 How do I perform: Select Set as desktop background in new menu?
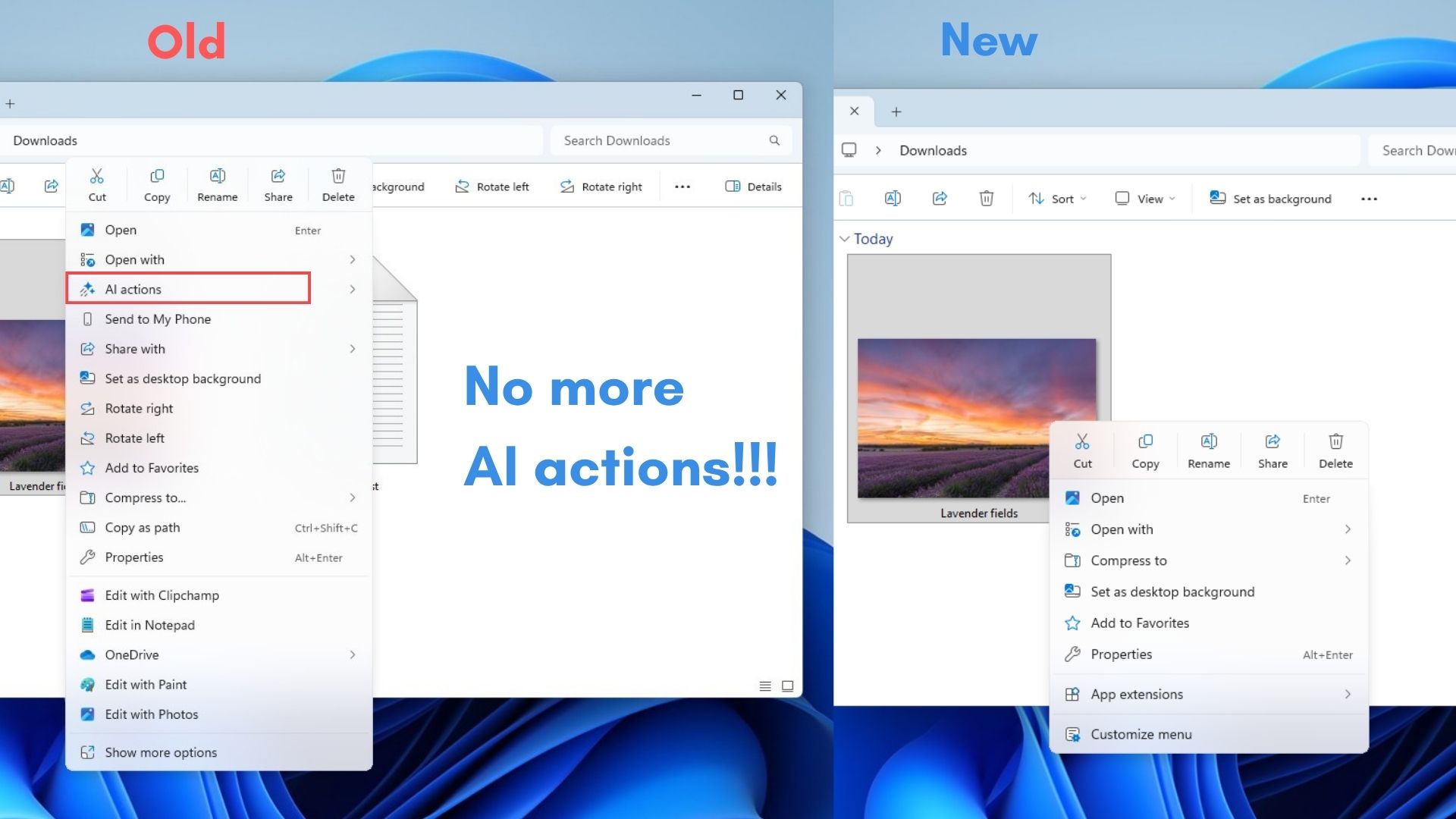click(1209, 591)
